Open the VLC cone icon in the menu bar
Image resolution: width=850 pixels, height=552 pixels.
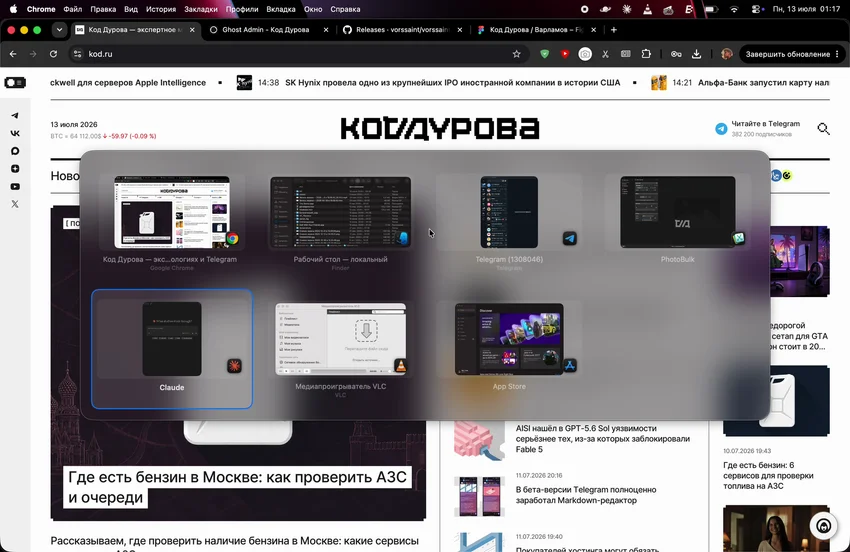[647, 9]
